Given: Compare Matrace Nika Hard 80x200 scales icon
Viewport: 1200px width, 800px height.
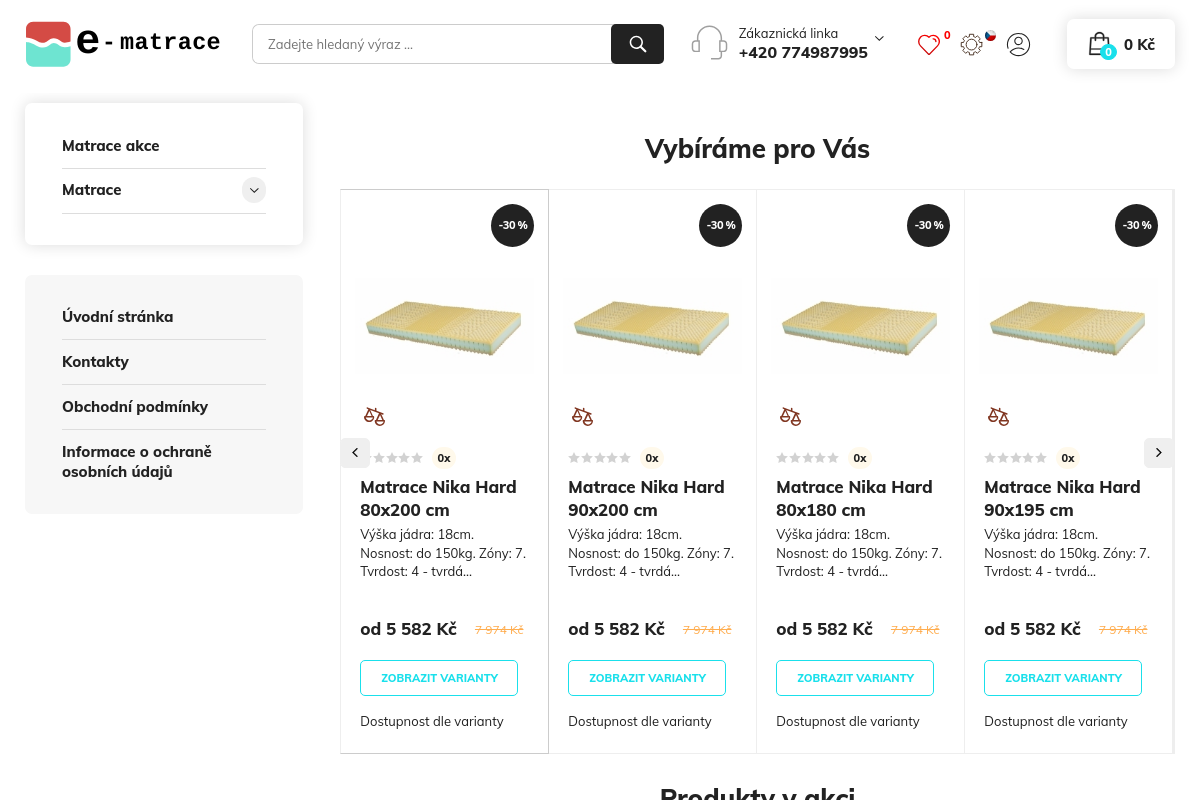Looking at the screenshot, I should click(374, 416).
